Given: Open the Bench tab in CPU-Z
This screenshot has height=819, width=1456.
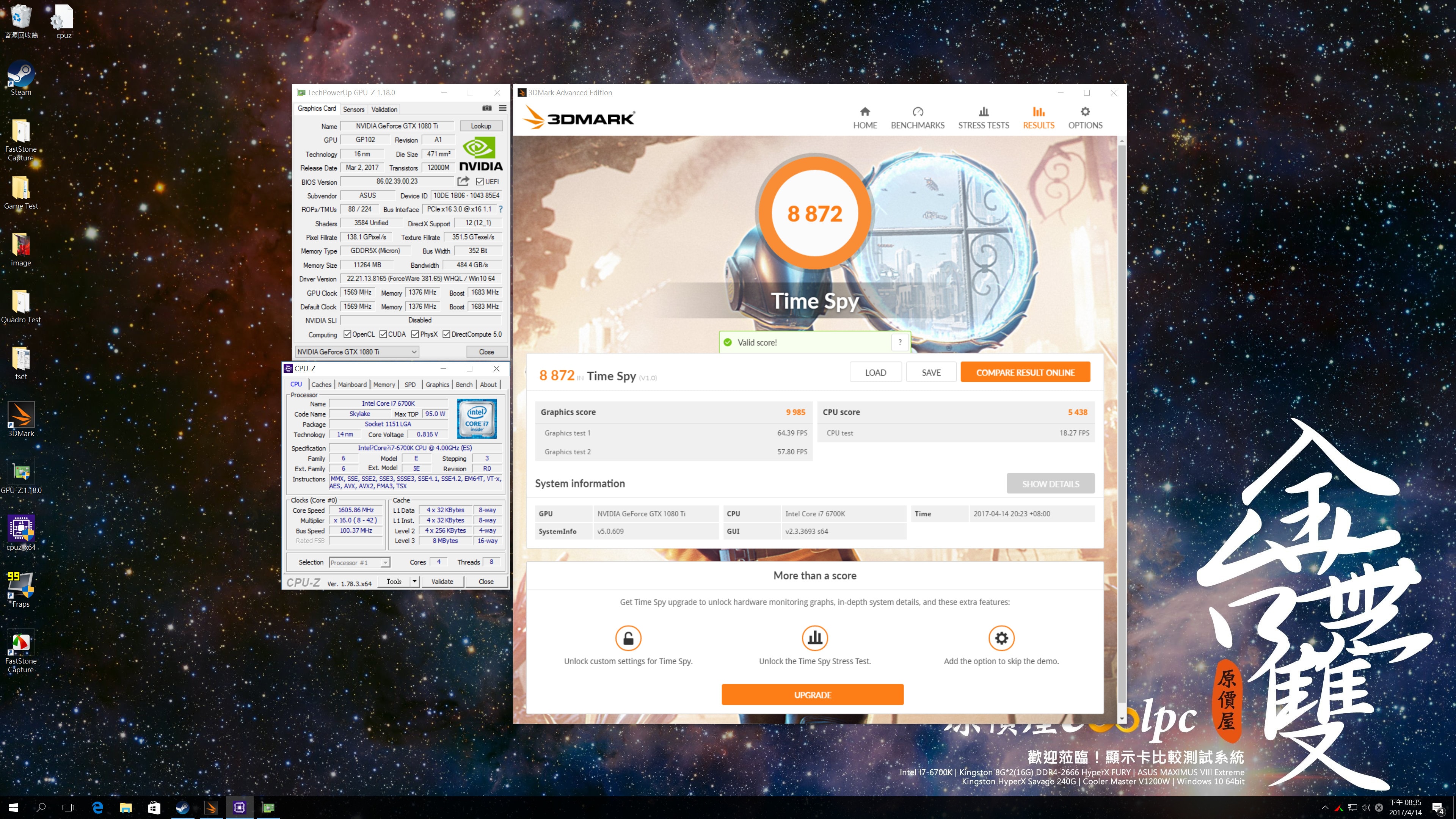Looking at the screenshot, I should (x=464, y=384).
